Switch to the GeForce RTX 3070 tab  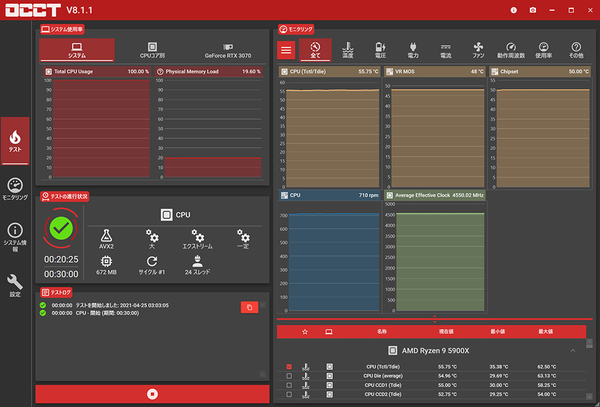pyautogui.click(x=228, y=50)
